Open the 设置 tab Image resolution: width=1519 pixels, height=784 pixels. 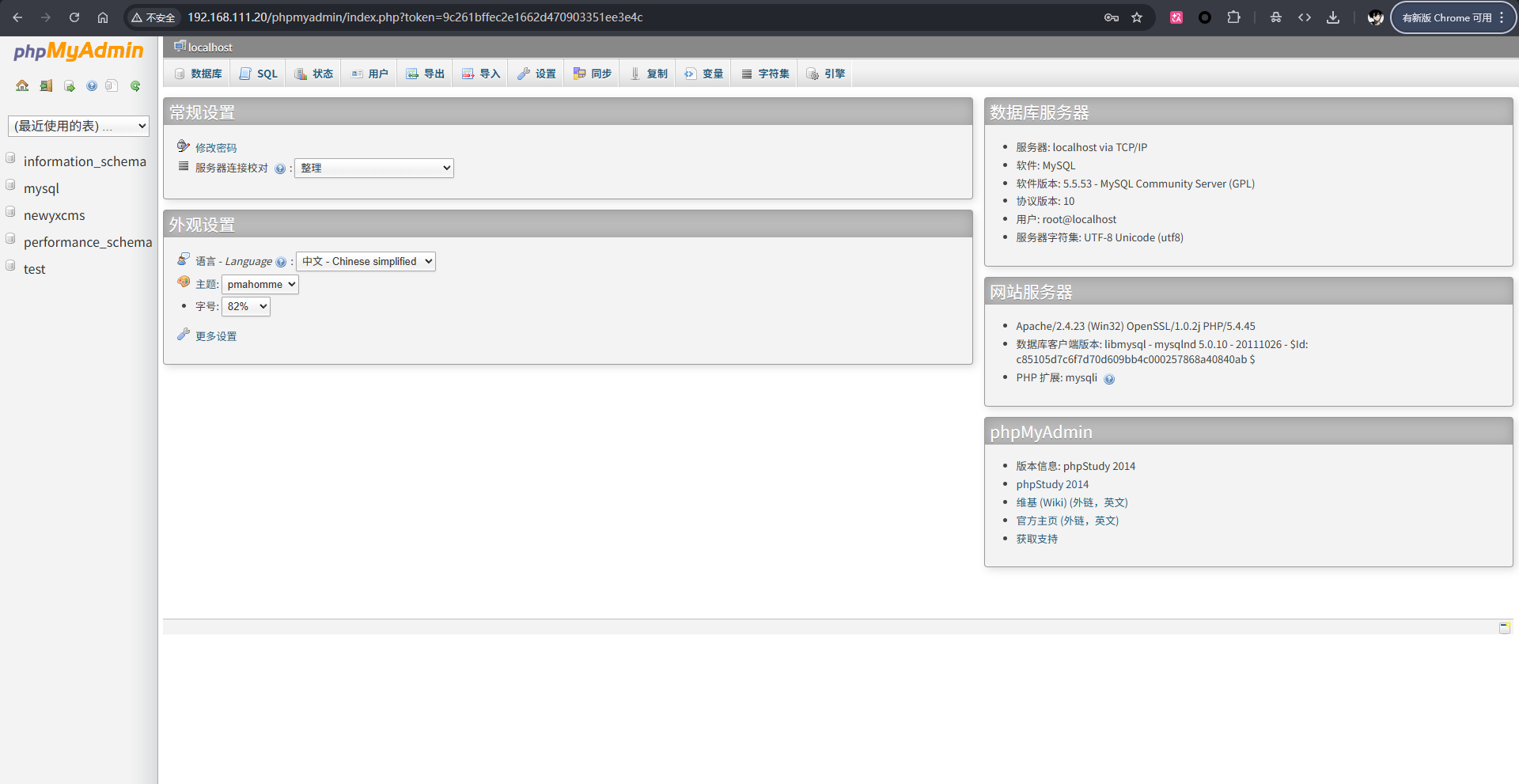coord(536,74)
